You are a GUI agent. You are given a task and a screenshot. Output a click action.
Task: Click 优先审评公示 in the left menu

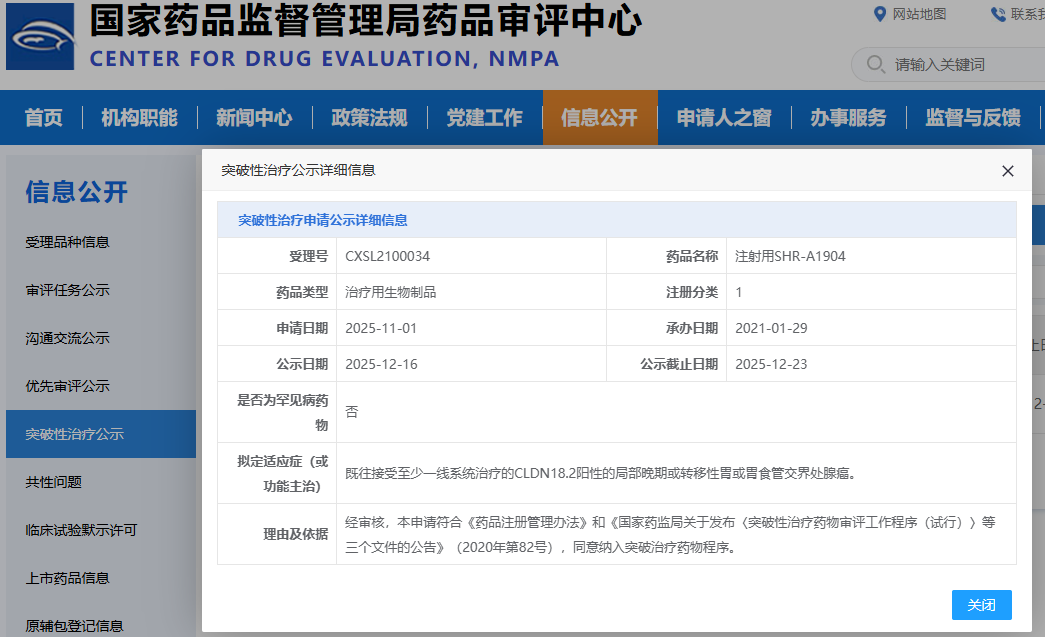(68, 386)
